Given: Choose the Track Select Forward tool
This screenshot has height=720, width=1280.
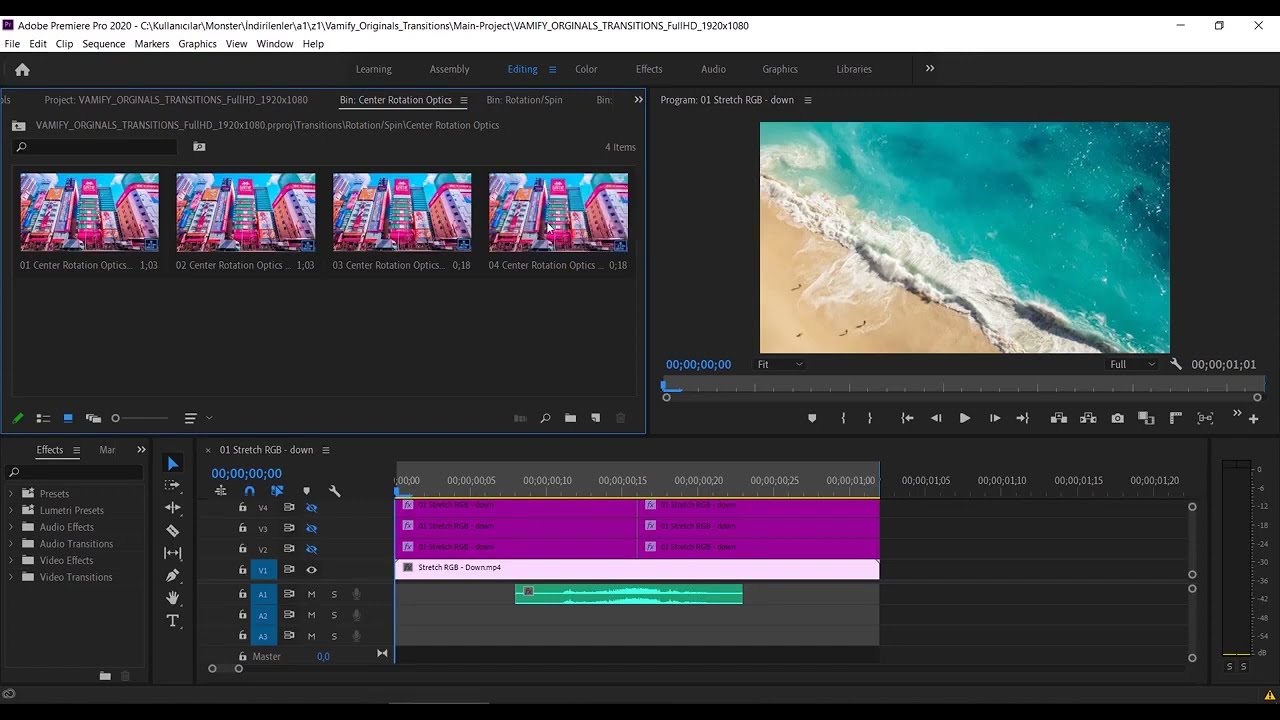Looking at the screenshot, I should (172, 486).
